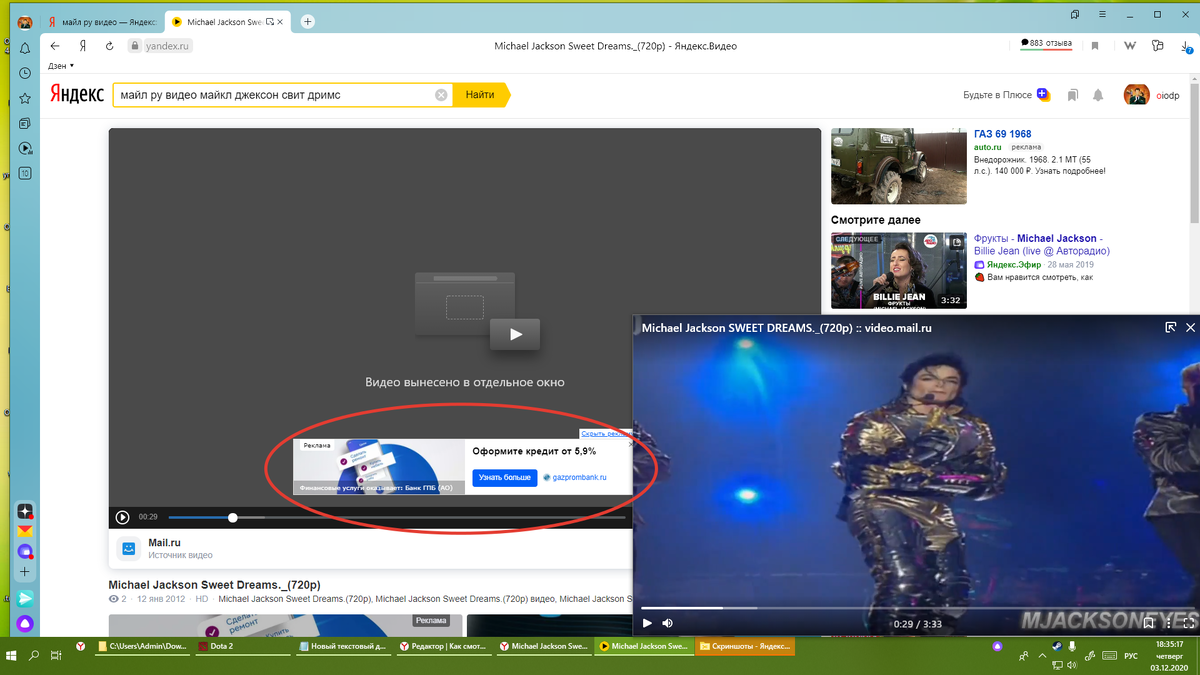Add sidebar app with plus icon
This screenshot has width=1200, height=675.
coord(25,572)
